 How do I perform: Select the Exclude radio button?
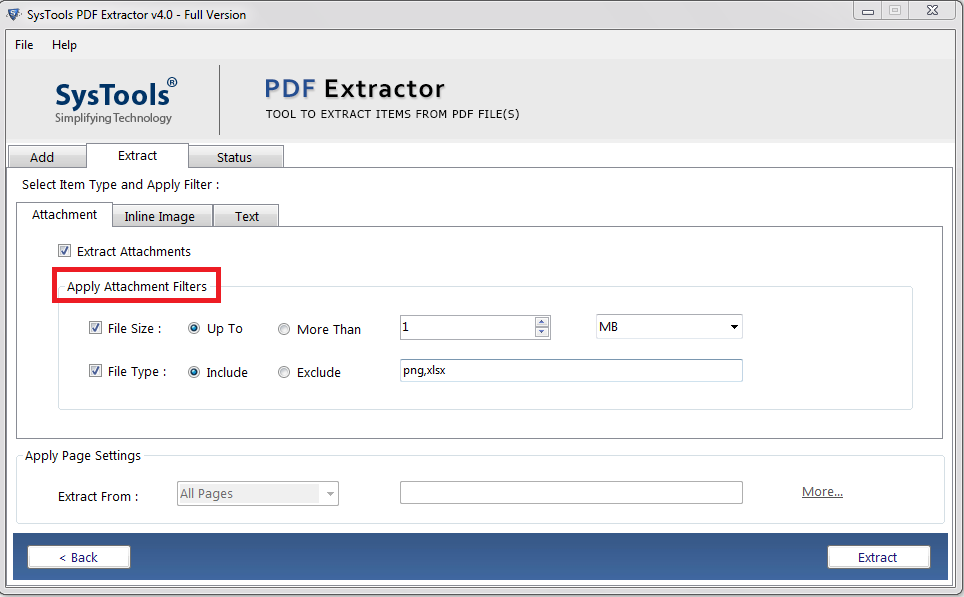(283, 372)
